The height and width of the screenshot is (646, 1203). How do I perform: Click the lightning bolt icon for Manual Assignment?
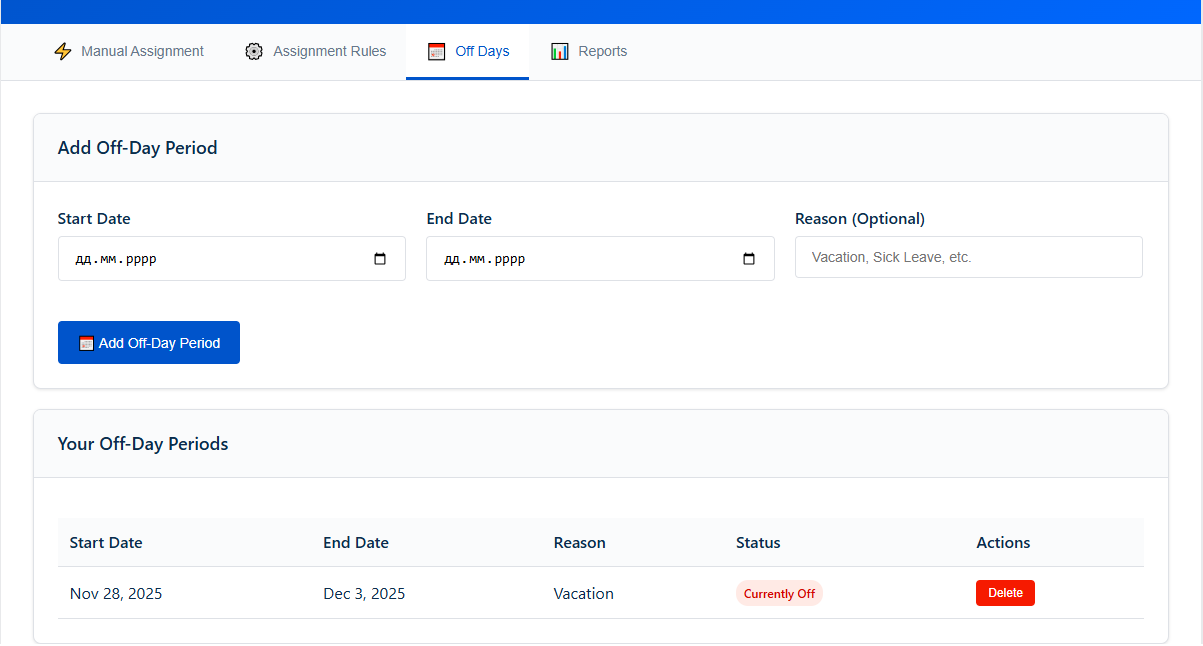pyautogui.click(x=63, y=51)
